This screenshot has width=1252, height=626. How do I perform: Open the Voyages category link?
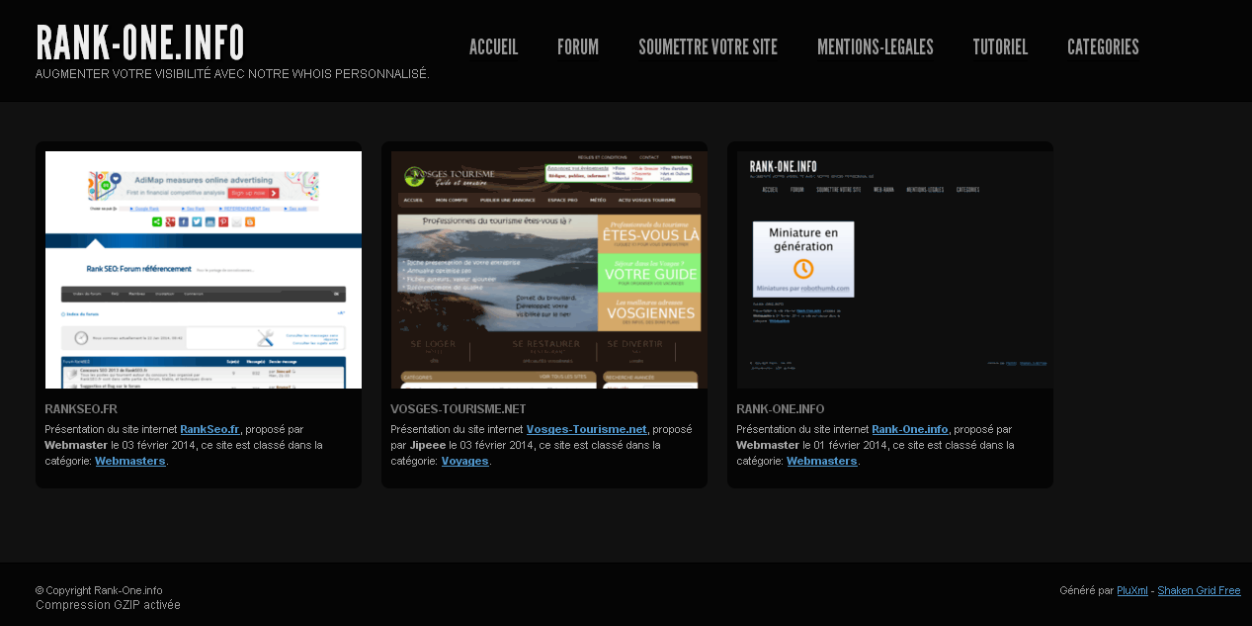click(x=465, y=461)
